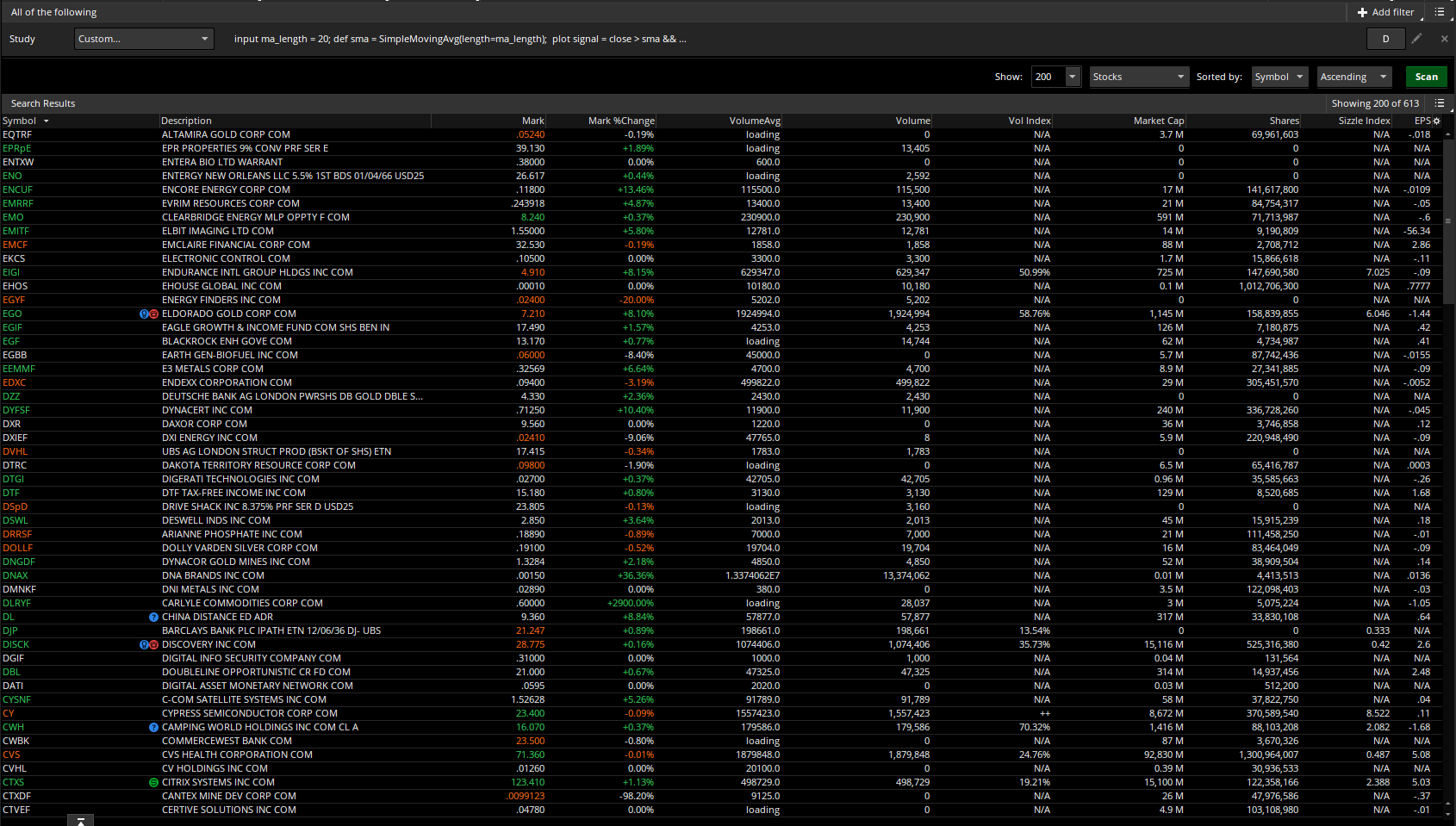The width and height of the screenshot is (1456, 826).
Task: Click the D aggregation period button
Action: click(1386, 39)
